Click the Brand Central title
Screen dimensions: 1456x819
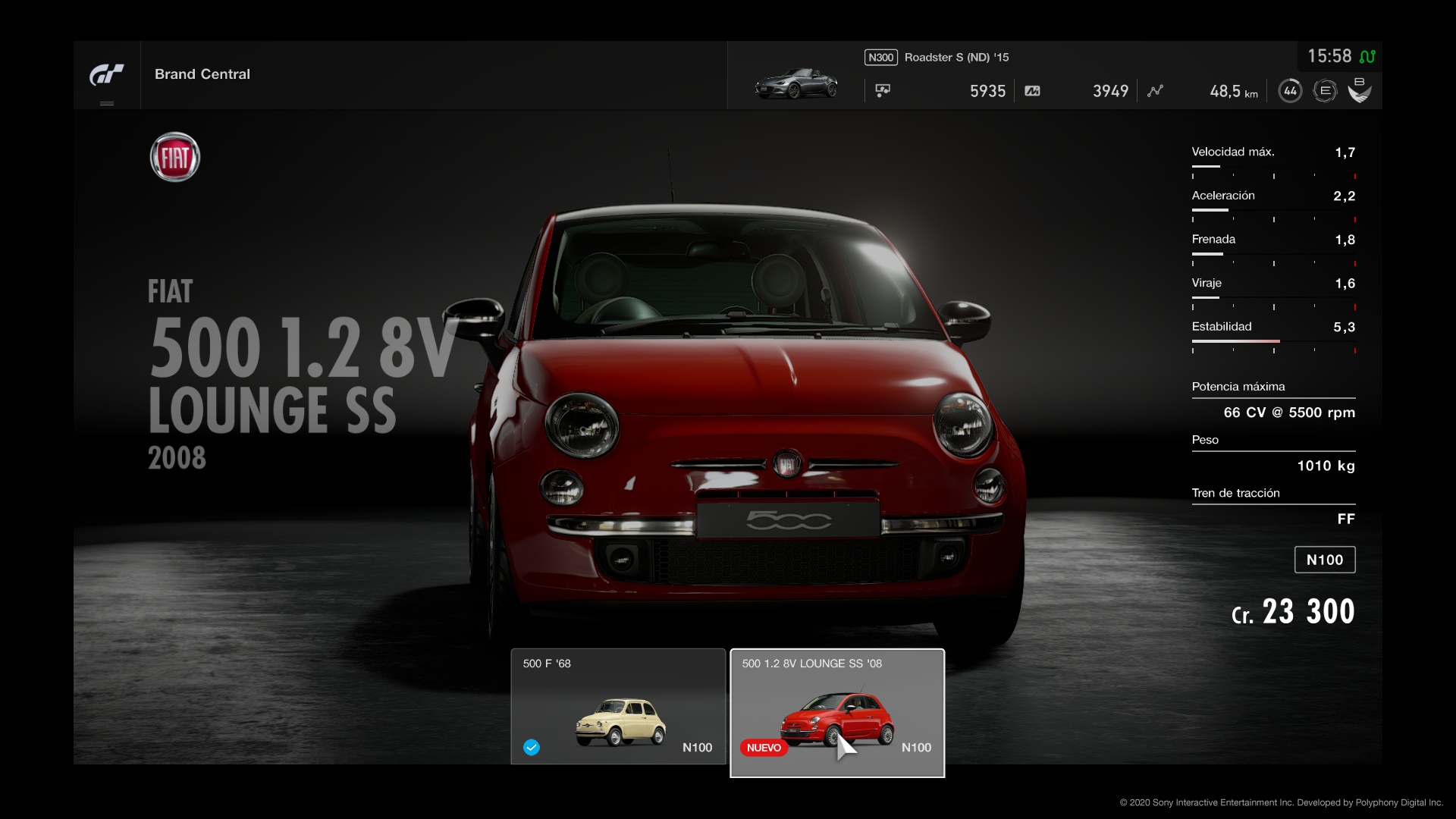point(202,74)
